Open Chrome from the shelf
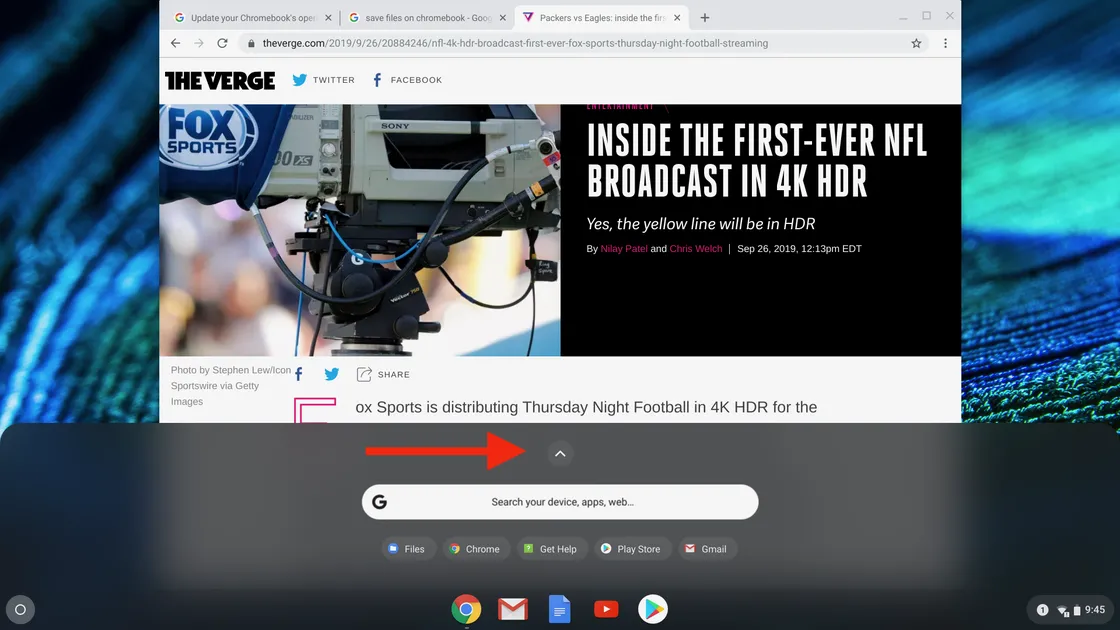1120x630 pixels. point(466,609)
